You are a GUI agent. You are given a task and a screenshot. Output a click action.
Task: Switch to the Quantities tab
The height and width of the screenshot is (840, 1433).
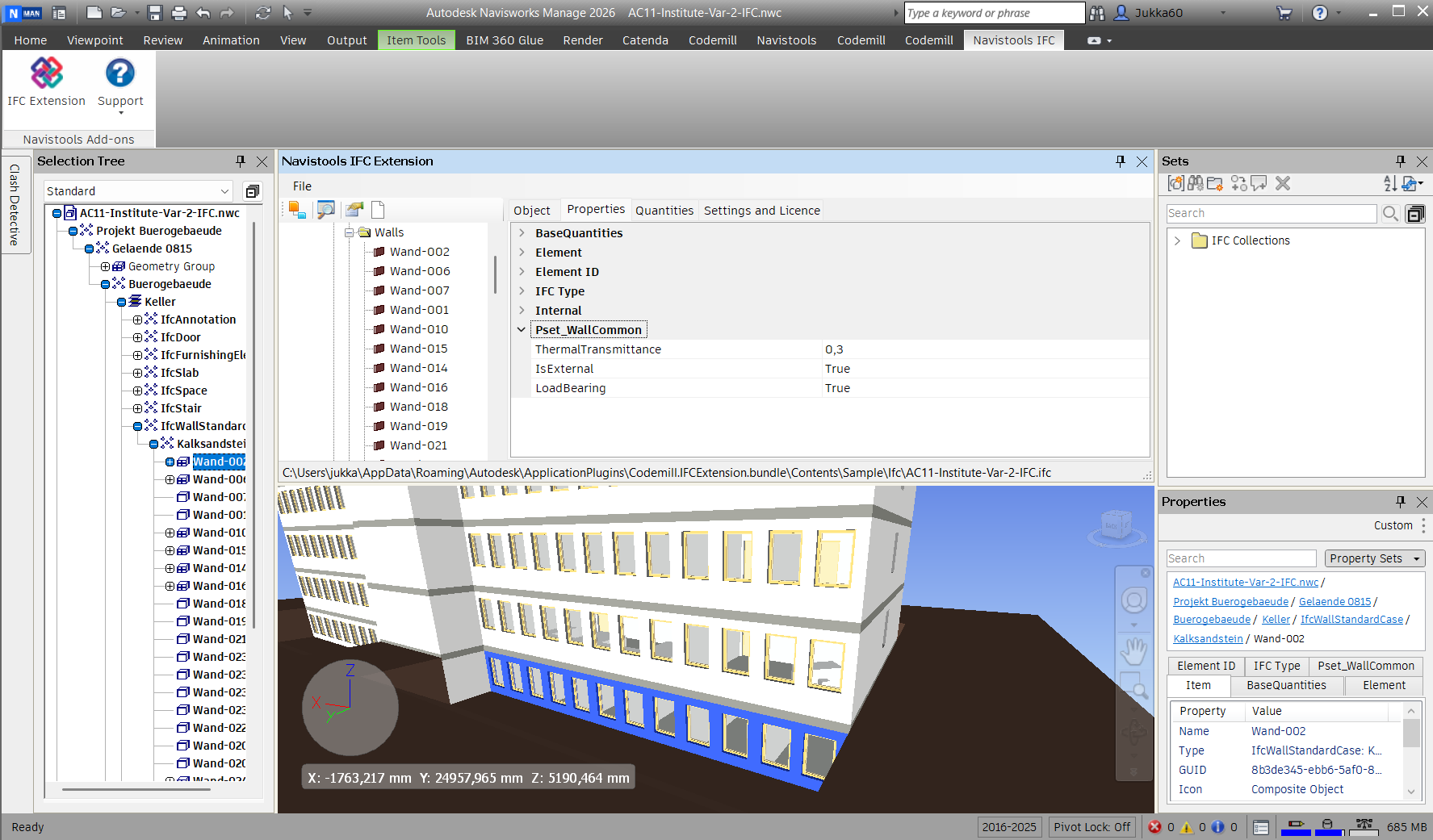(664, 211)
